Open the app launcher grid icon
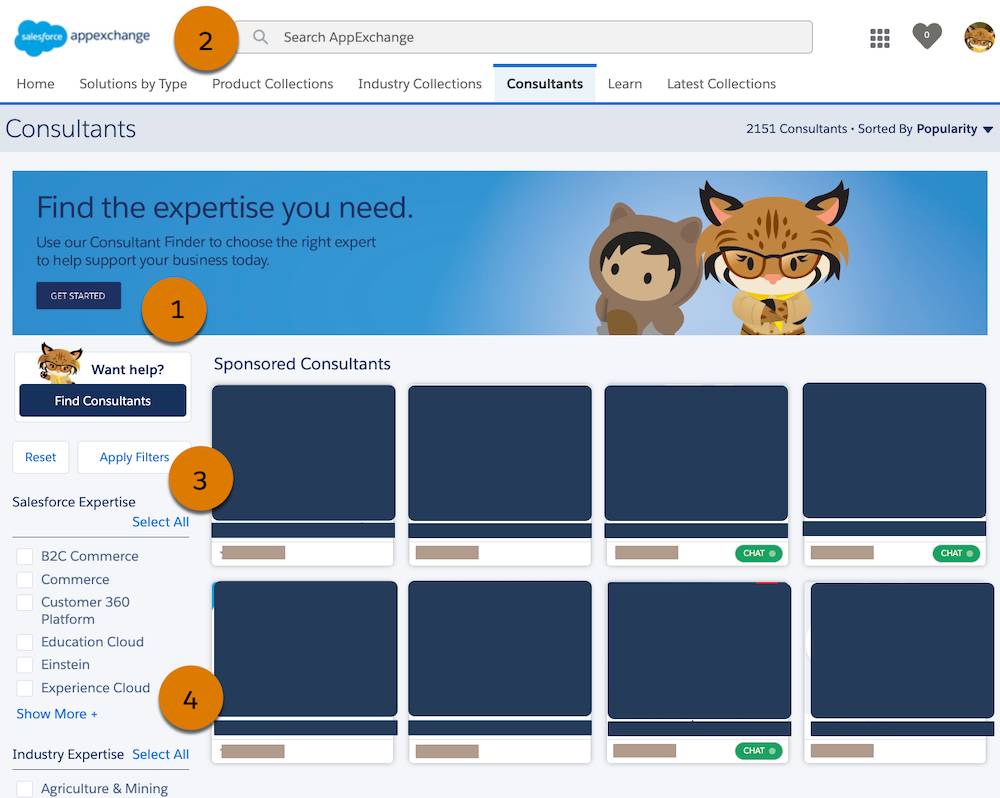Viewport: 1000px width, 798px height. pos(879,38)
